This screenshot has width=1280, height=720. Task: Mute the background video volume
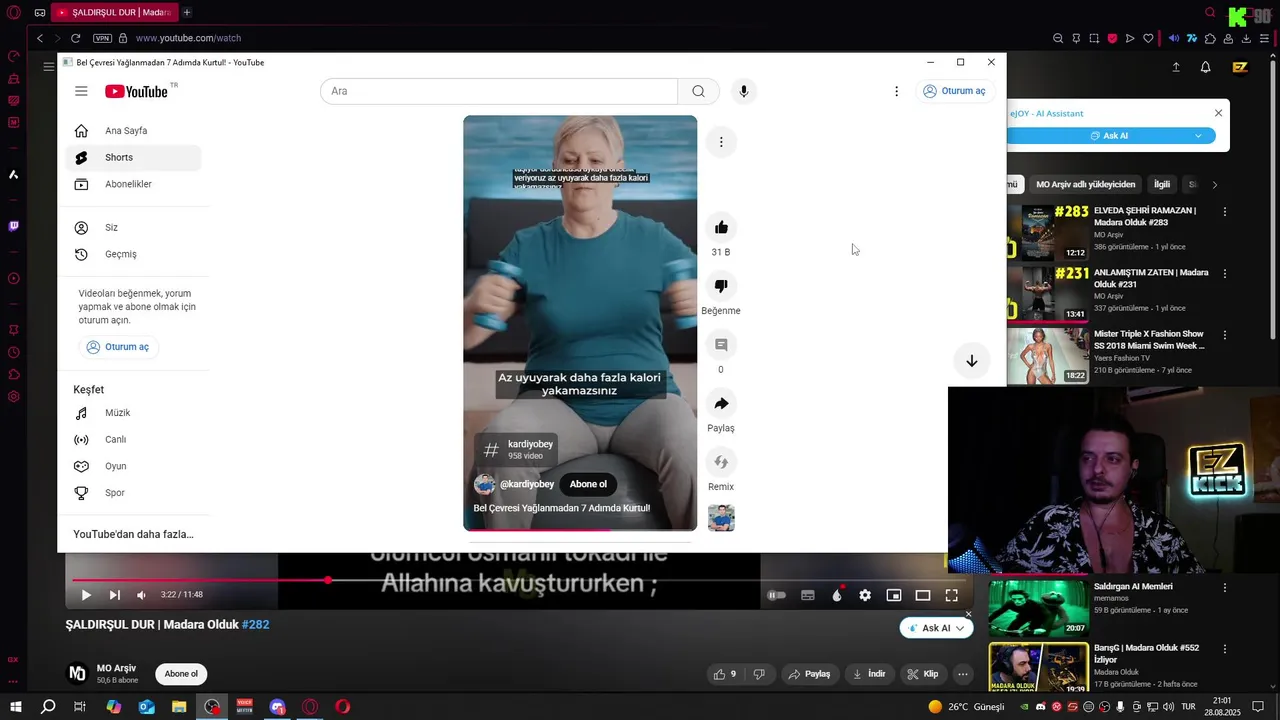141,595
